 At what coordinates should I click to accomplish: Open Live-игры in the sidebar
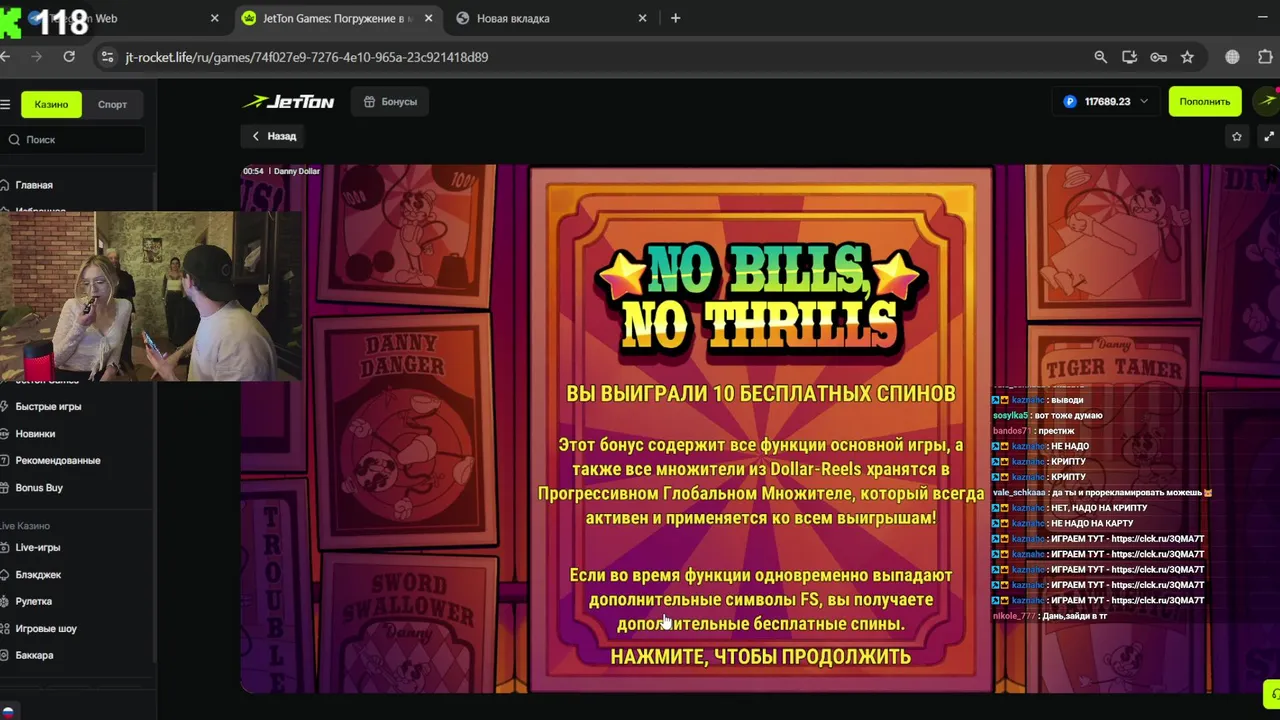click(37, 548)
